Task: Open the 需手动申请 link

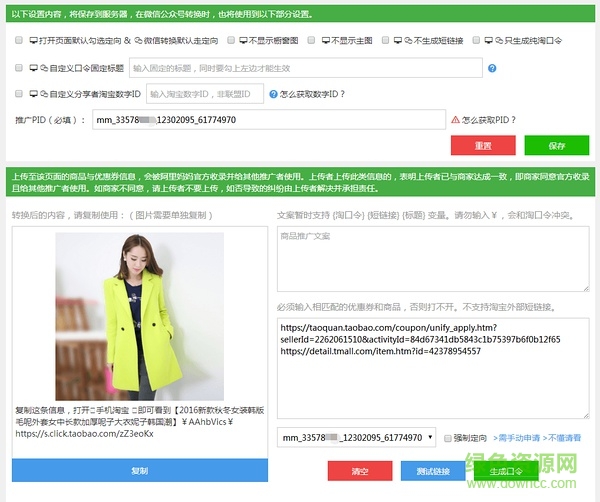Action: click(x=517, y=438)
